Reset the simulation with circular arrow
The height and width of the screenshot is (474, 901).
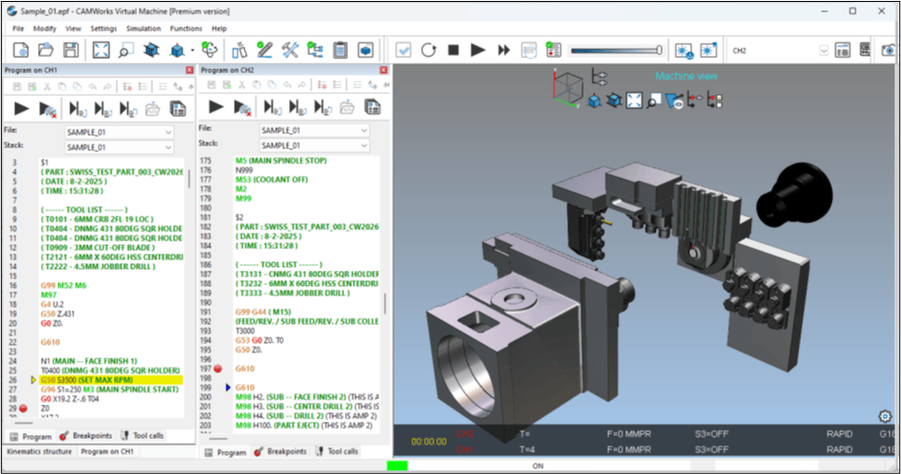click(x=429, y=50)
